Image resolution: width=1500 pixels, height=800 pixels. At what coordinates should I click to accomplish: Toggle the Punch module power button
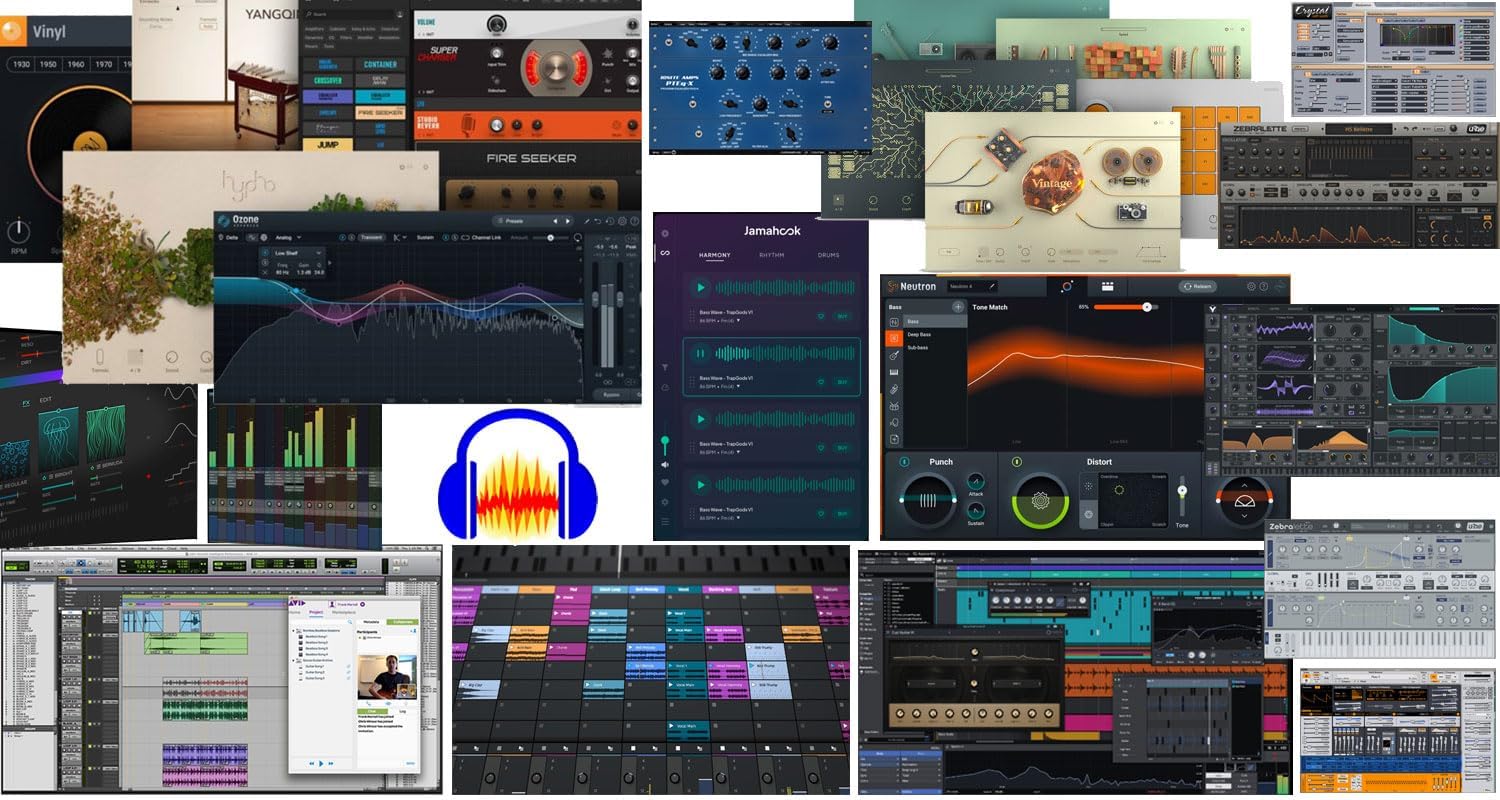[x=904, y=462]
